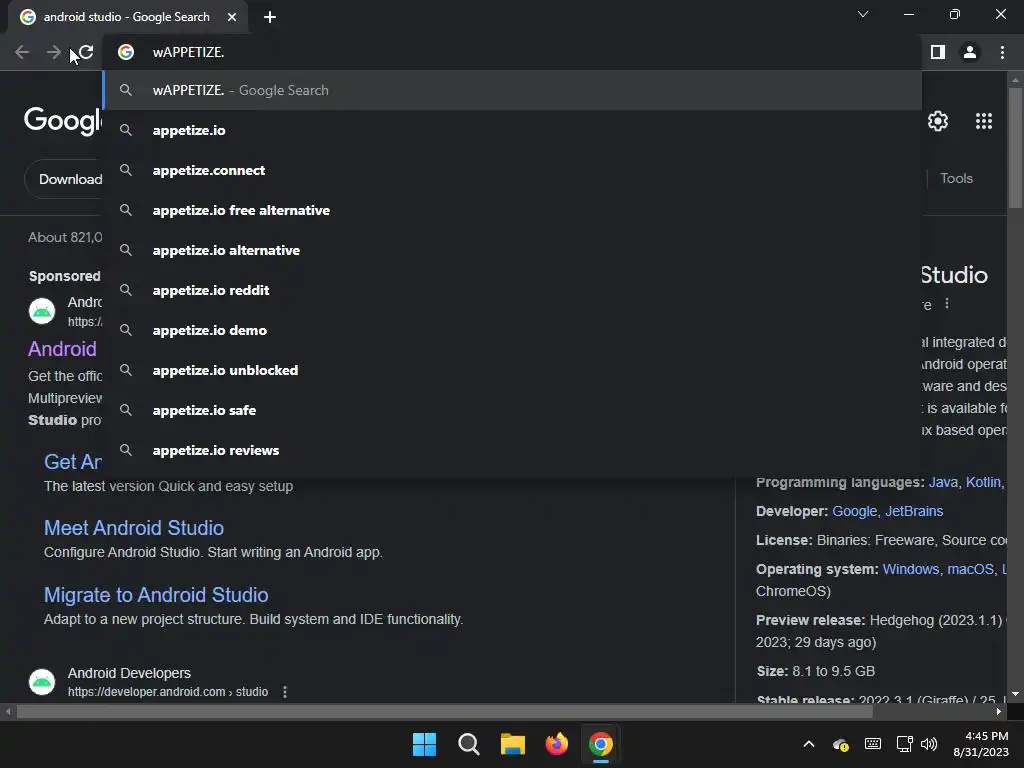The width and height of the screenshot is (1024, 768).
Task: Select appetize.io reviews suggestion
Action: coord(513,450)
